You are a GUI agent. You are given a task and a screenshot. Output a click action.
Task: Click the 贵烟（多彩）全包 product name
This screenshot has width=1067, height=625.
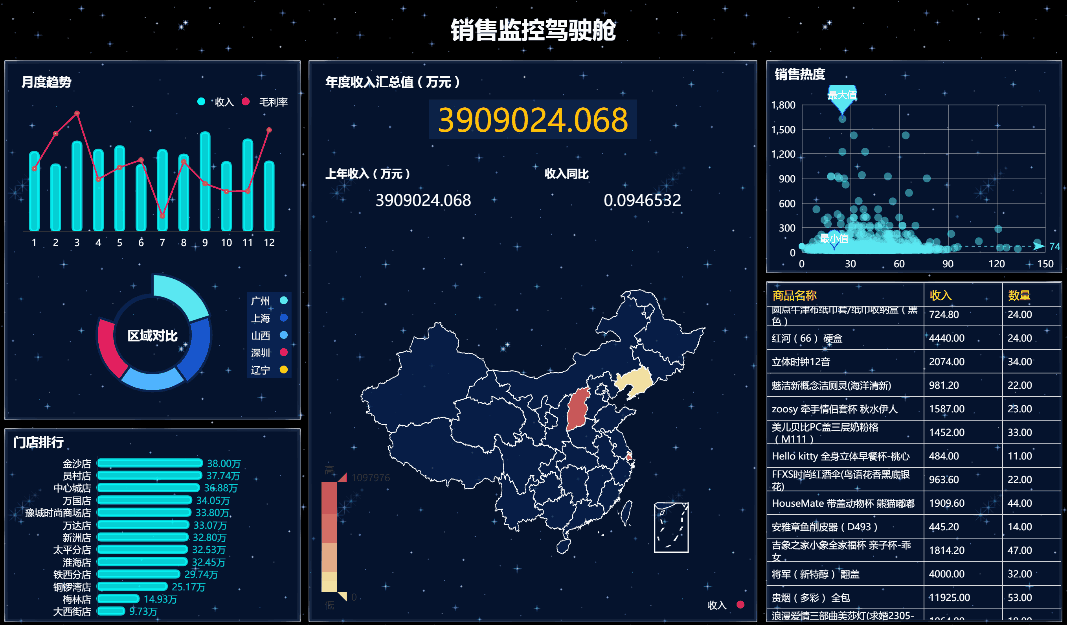[x=810, y=598]
